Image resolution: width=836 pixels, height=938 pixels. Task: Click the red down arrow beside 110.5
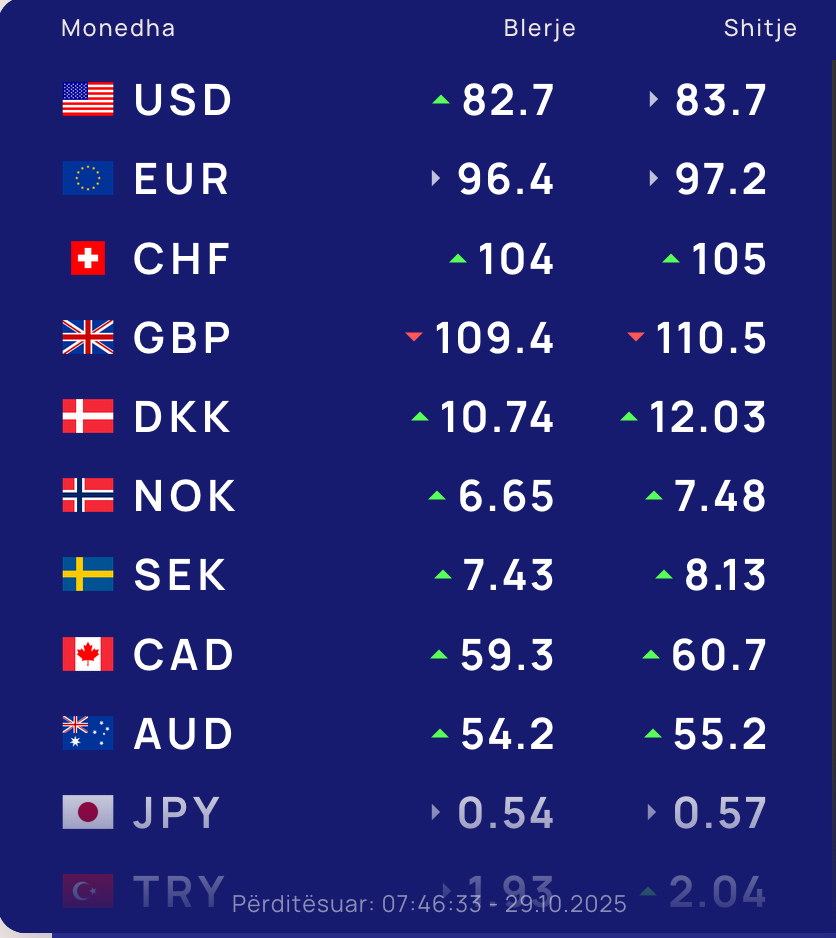(x=636, y=337)
